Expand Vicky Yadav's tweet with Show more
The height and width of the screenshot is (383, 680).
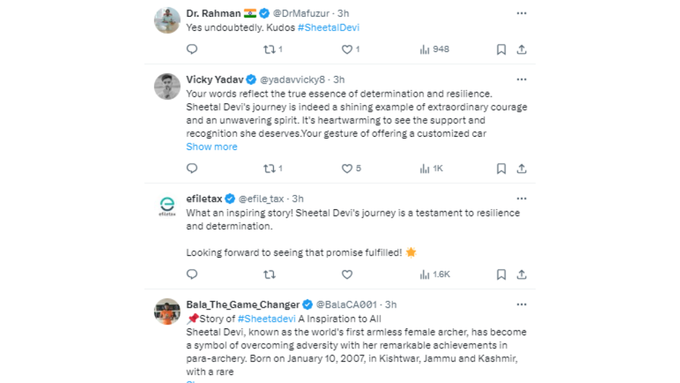click(x=212, y=147)
